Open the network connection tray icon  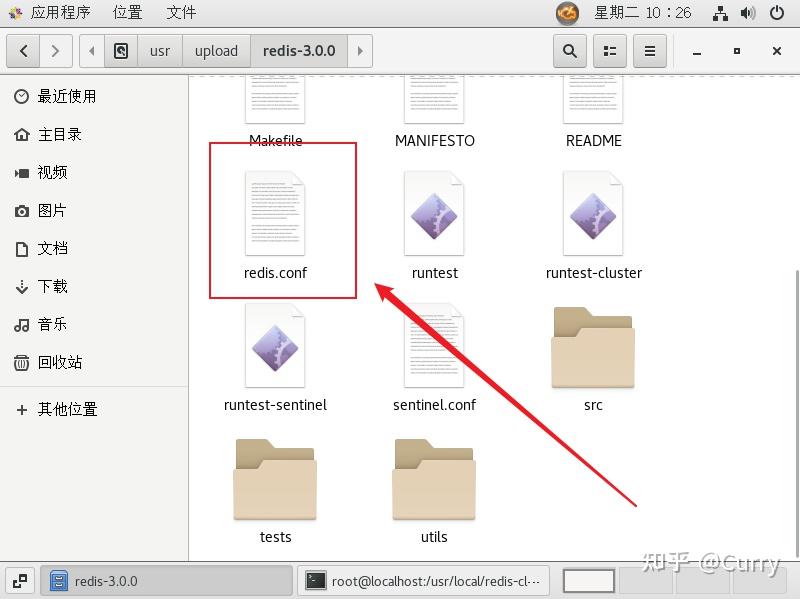pos(720,13)
